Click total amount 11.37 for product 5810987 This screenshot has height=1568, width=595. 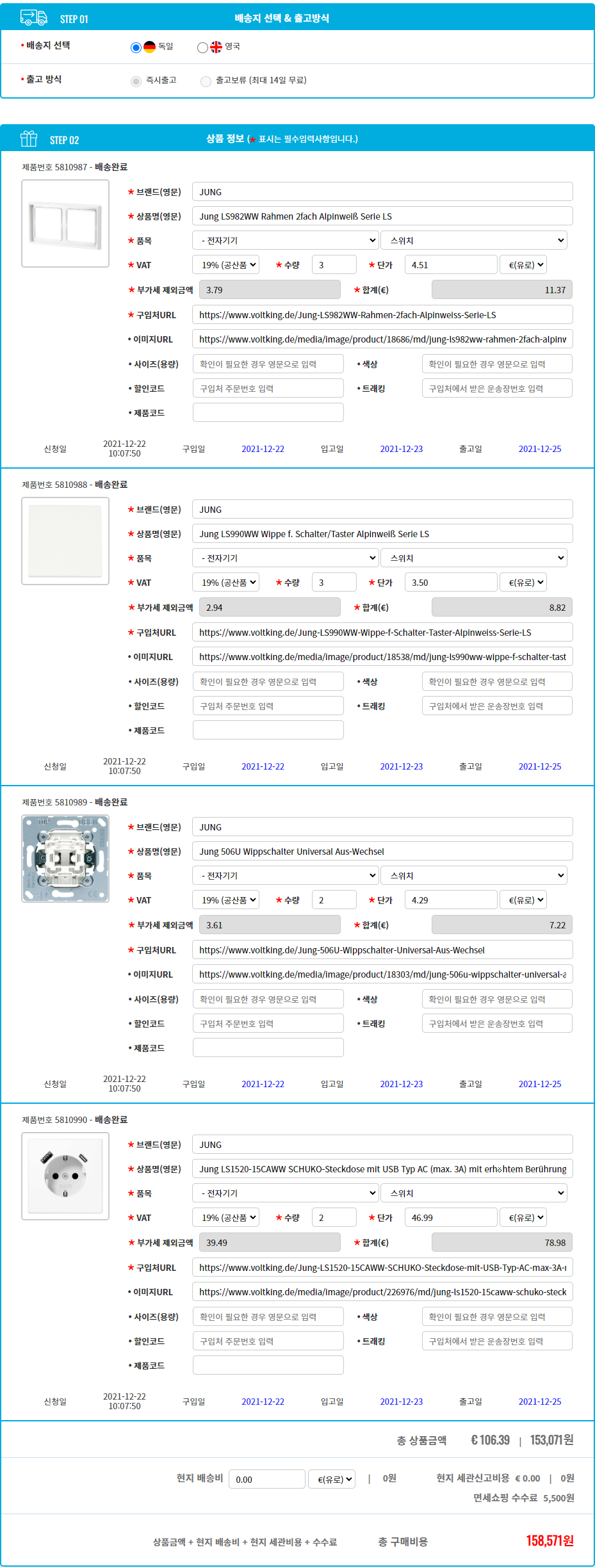[502, 289]
